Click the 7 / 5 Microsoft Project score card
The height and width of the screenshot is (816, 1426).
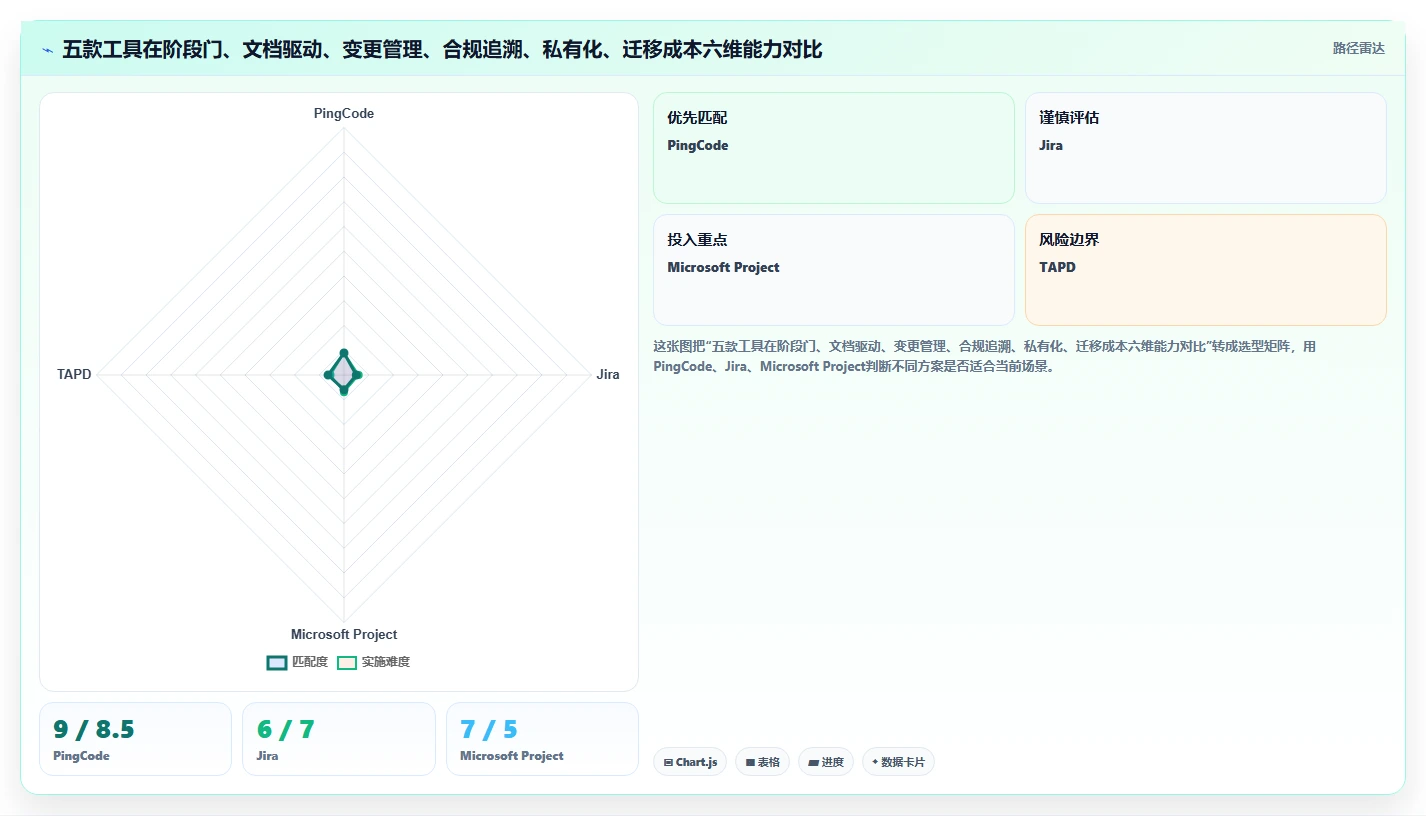click(x=542, y=739)
